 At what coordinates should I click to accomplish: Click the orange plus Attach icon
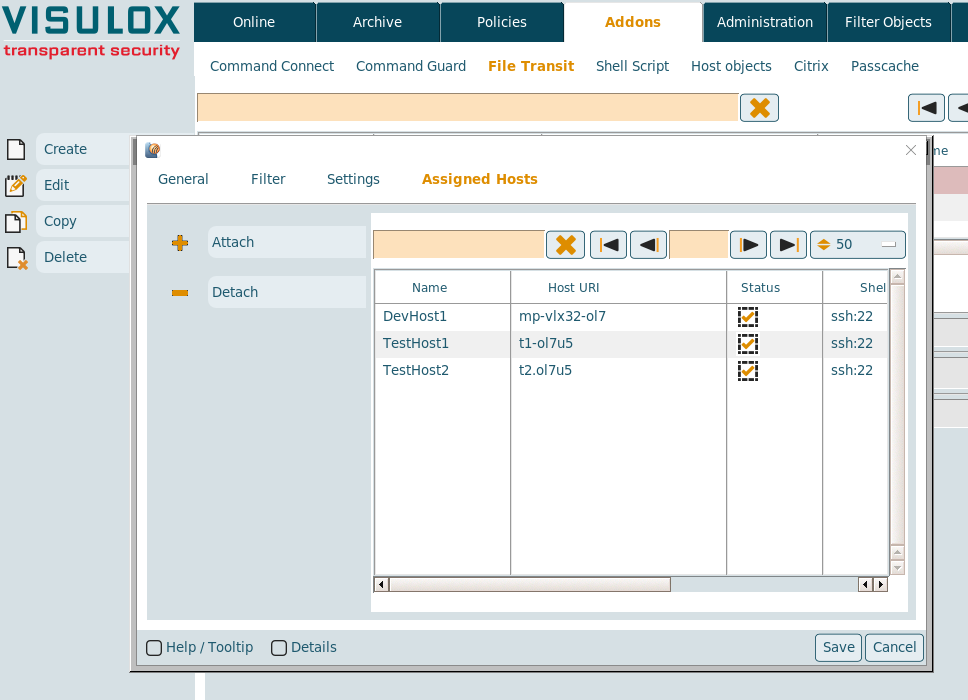[180, 243]
